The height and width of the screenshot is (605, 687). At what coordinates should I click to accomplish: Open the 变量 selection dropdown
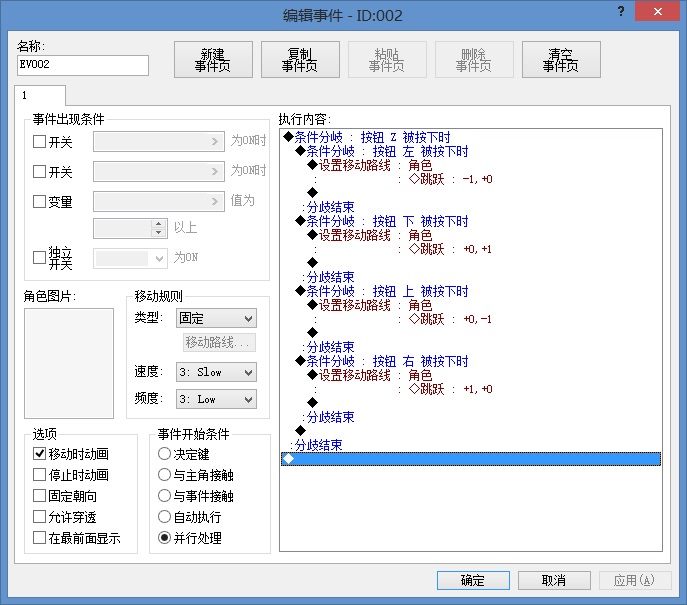(159, 202)
